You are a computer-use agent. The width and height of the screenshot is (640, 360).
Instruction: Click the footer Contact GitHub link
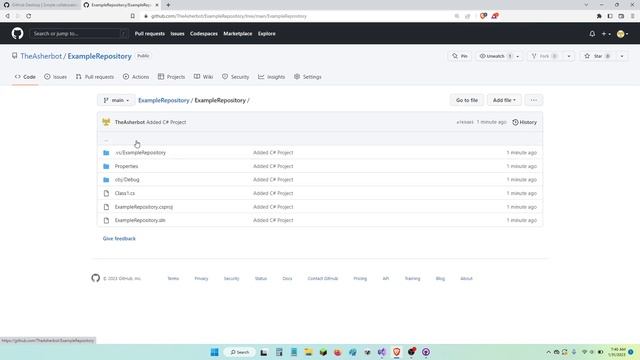pos(323,278)
